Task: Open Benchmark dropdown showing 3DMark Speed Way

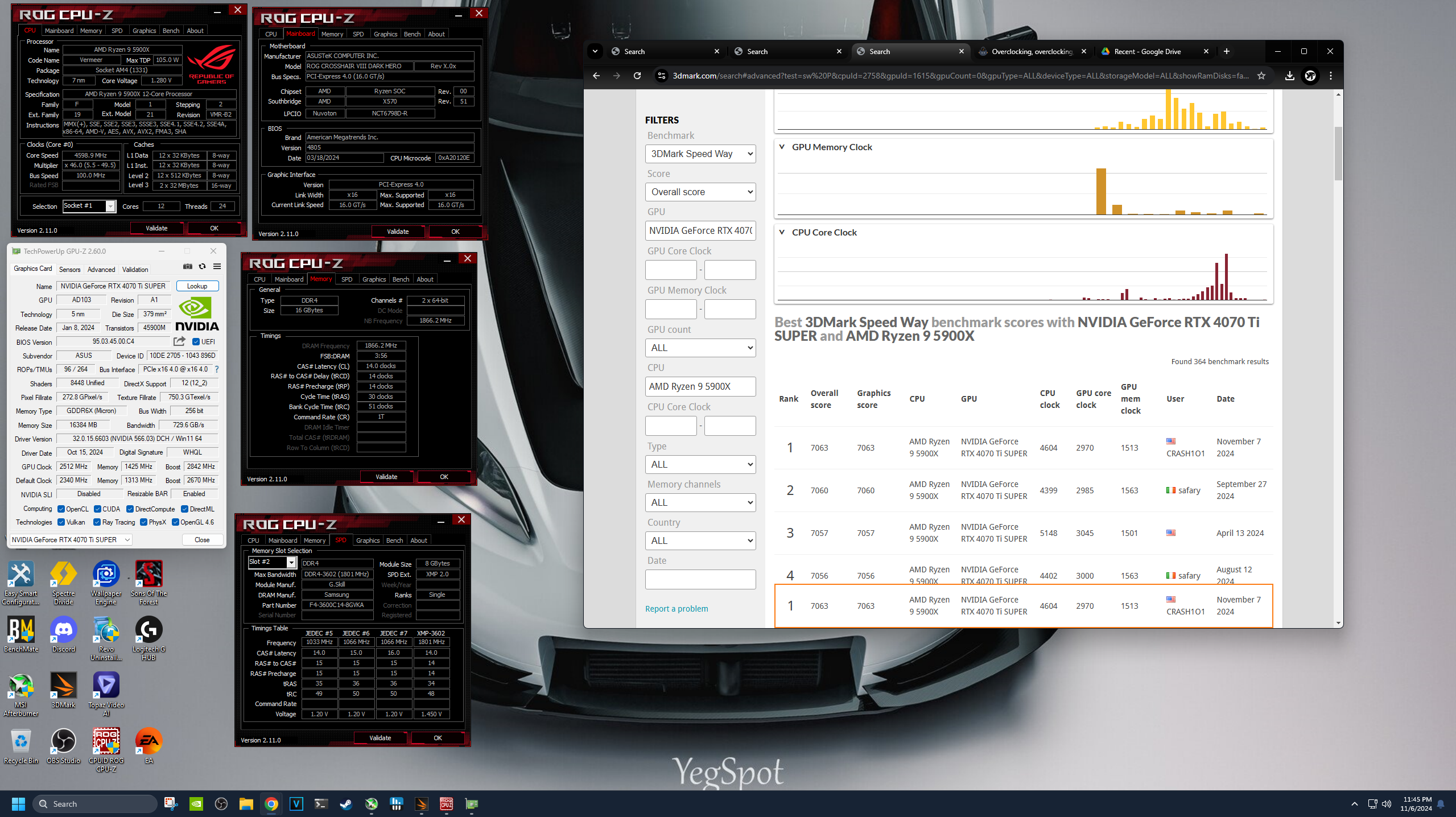Action: pyautogui.click(x=700, y=154)
